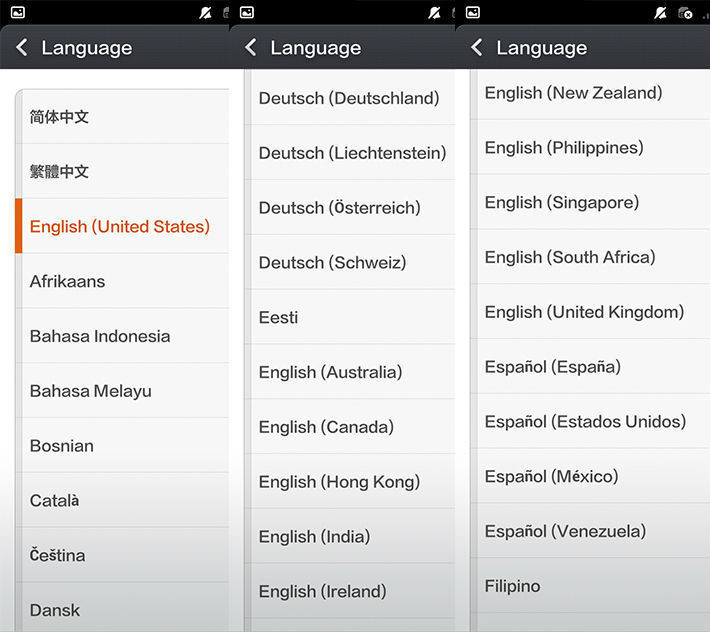Viewport: 710px width, 632px height.
Task: Tap the back arrow in the middle Language screen
Action: [x=251, y=48]
